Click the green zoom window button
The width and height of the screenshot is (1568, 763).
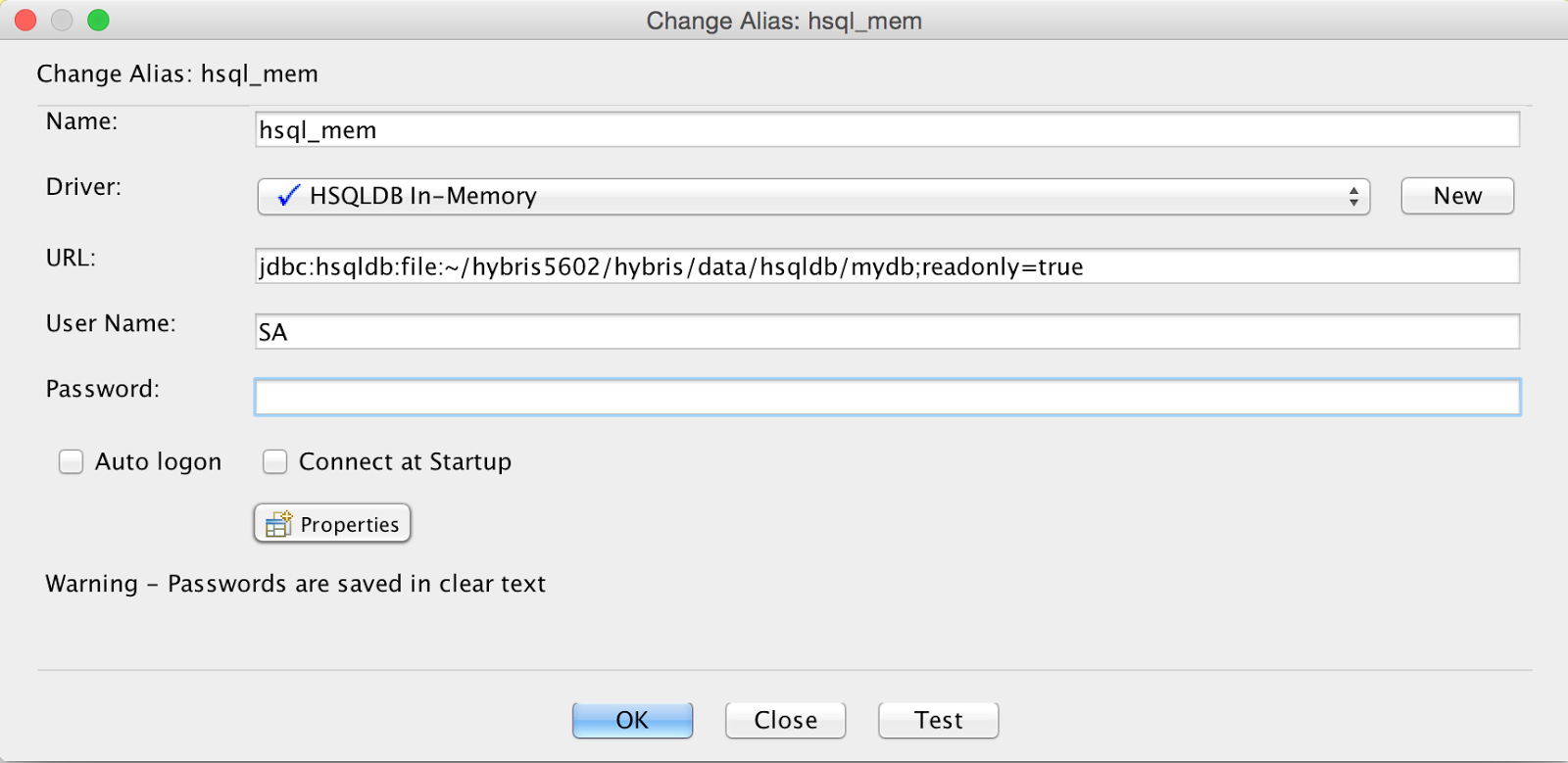click(98, 21)
